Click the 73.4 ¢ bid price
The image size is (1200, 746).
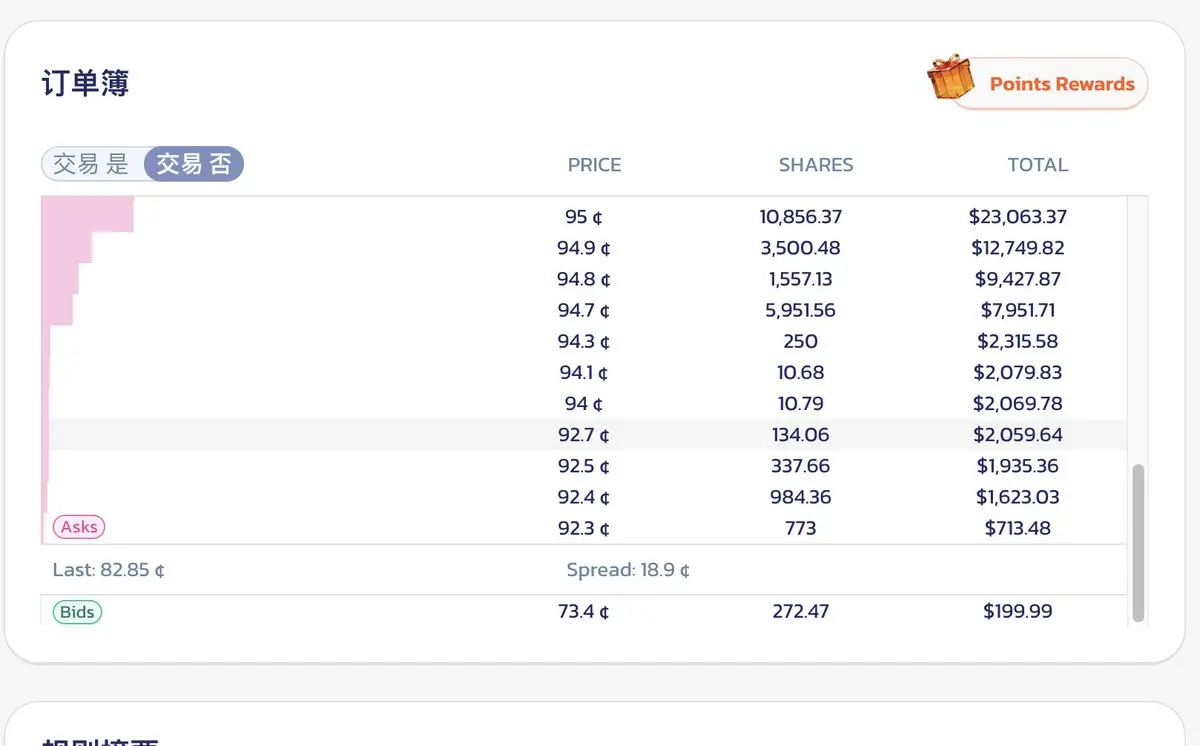click(584, 611)
